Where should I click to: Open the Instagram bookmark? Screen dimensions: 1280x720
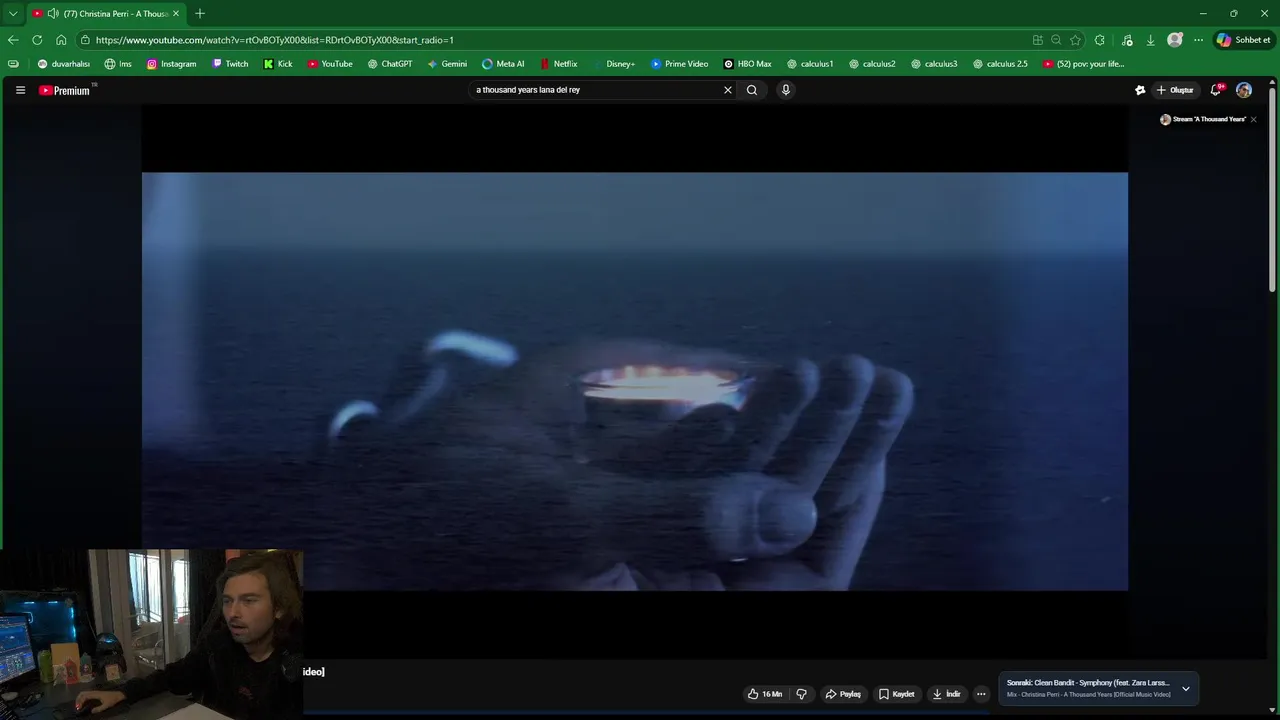click(x=171, y=64)
